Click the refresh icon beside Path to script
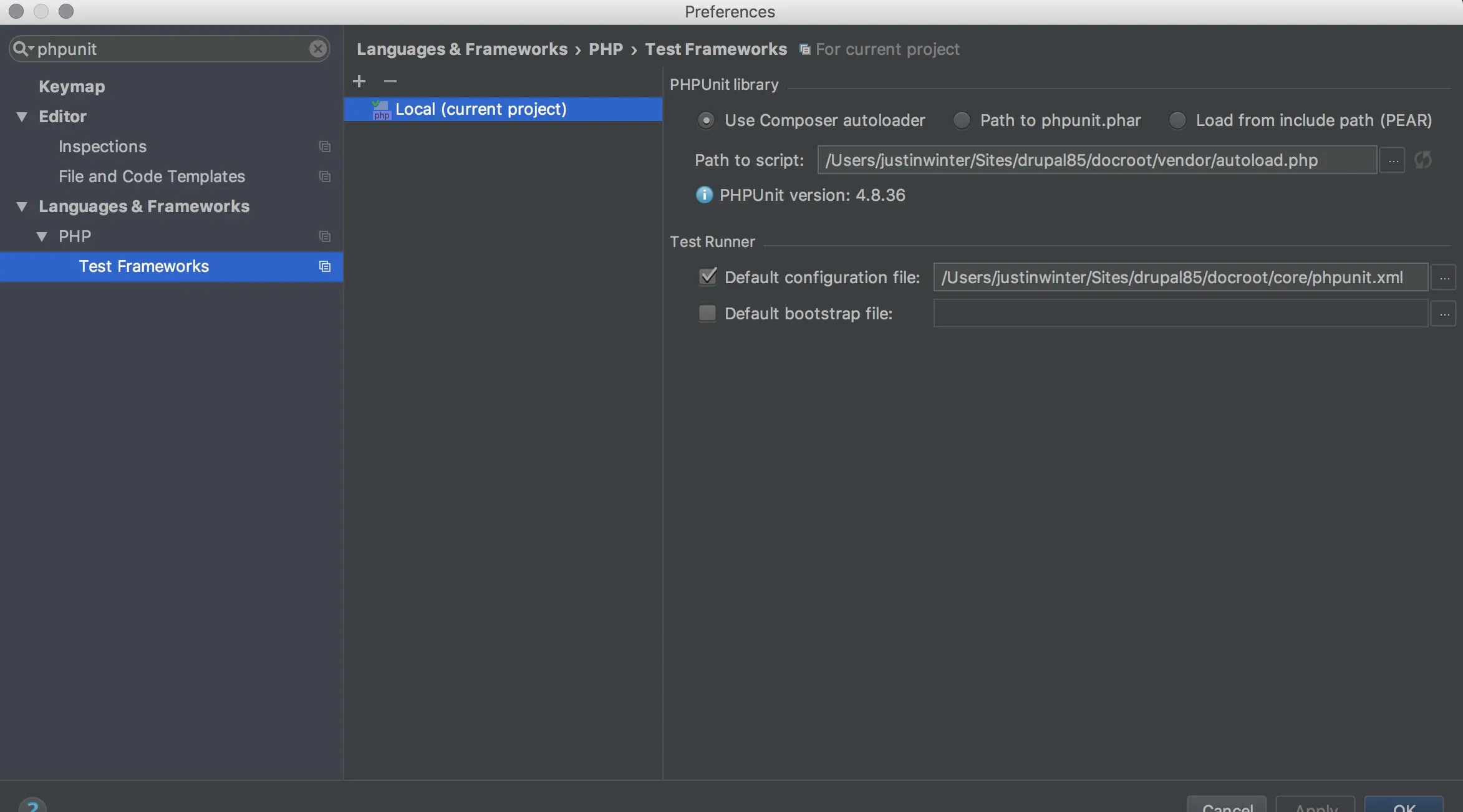The image size is (1463, 812). (x=1423, y=160)
